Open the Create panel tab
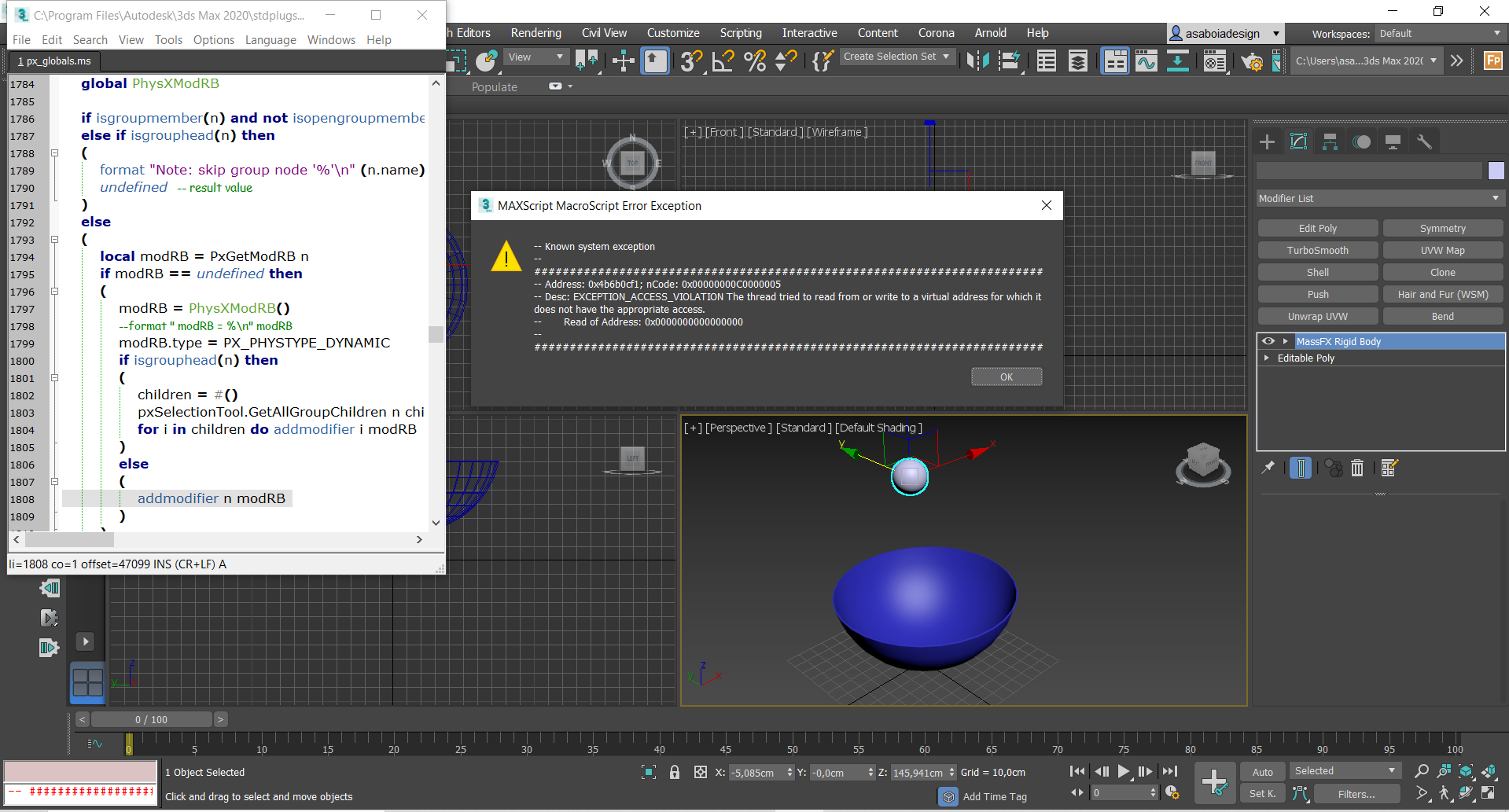The image size is (1509, 812). (1267, 141)
